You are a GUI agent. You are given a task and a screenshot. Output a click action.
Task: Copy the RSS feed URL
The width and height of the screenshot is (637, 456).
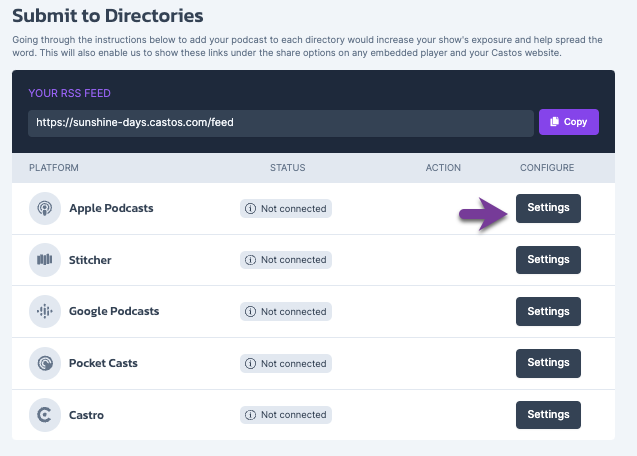(568, 122)
